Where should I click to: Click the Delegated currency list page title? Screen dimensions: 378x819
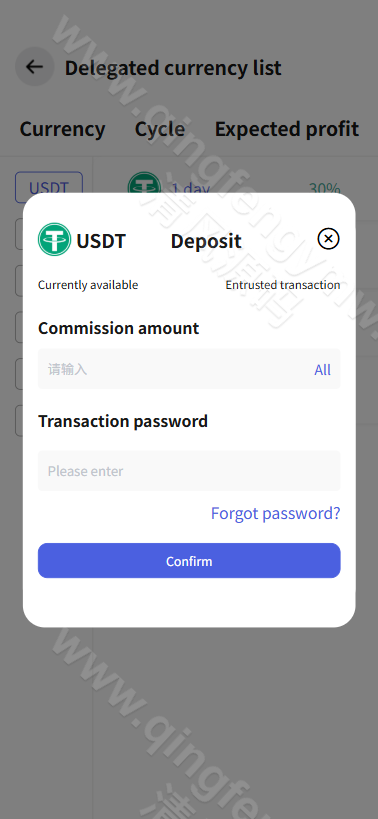coord(173,68)
